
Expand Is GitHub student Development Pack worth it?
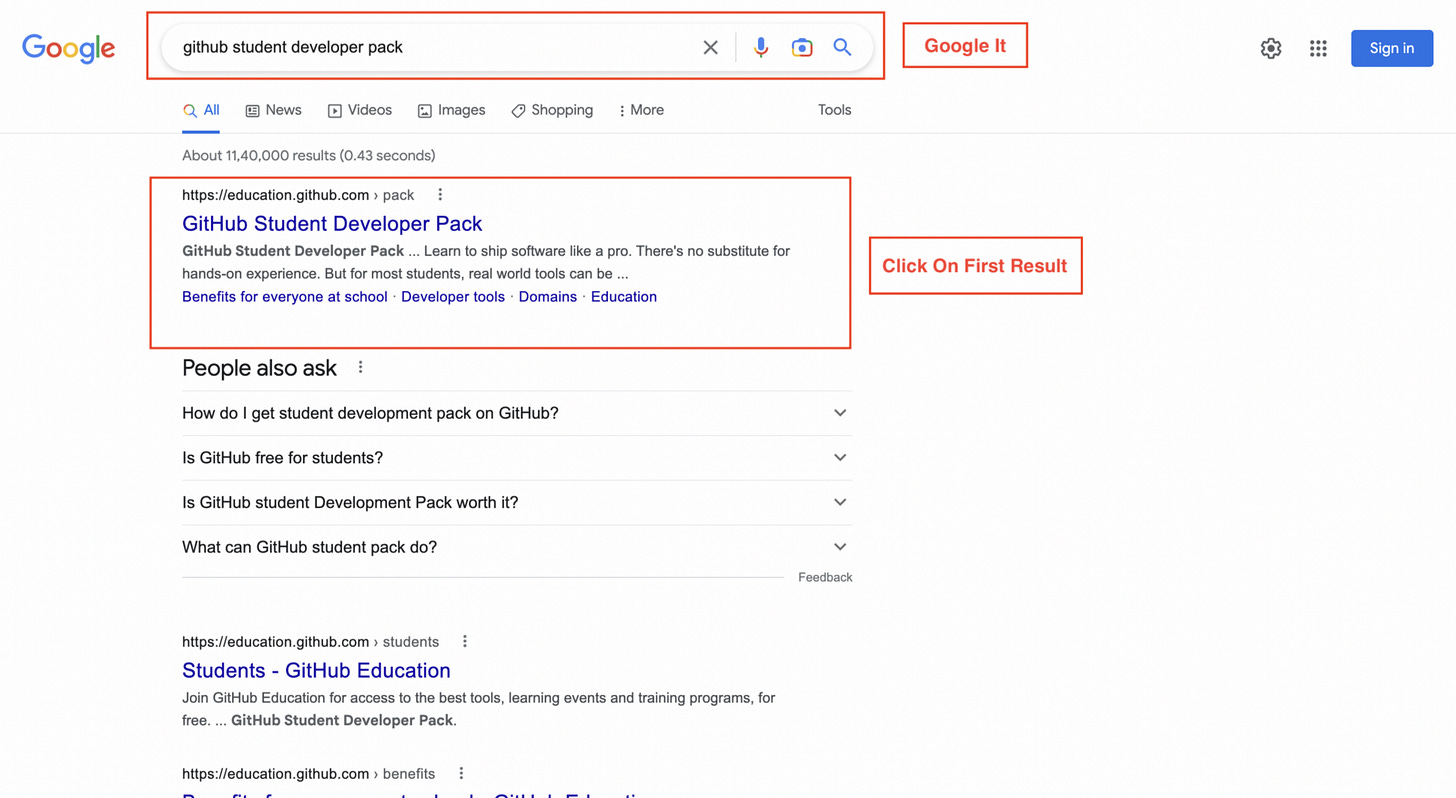tap(517, 503)
